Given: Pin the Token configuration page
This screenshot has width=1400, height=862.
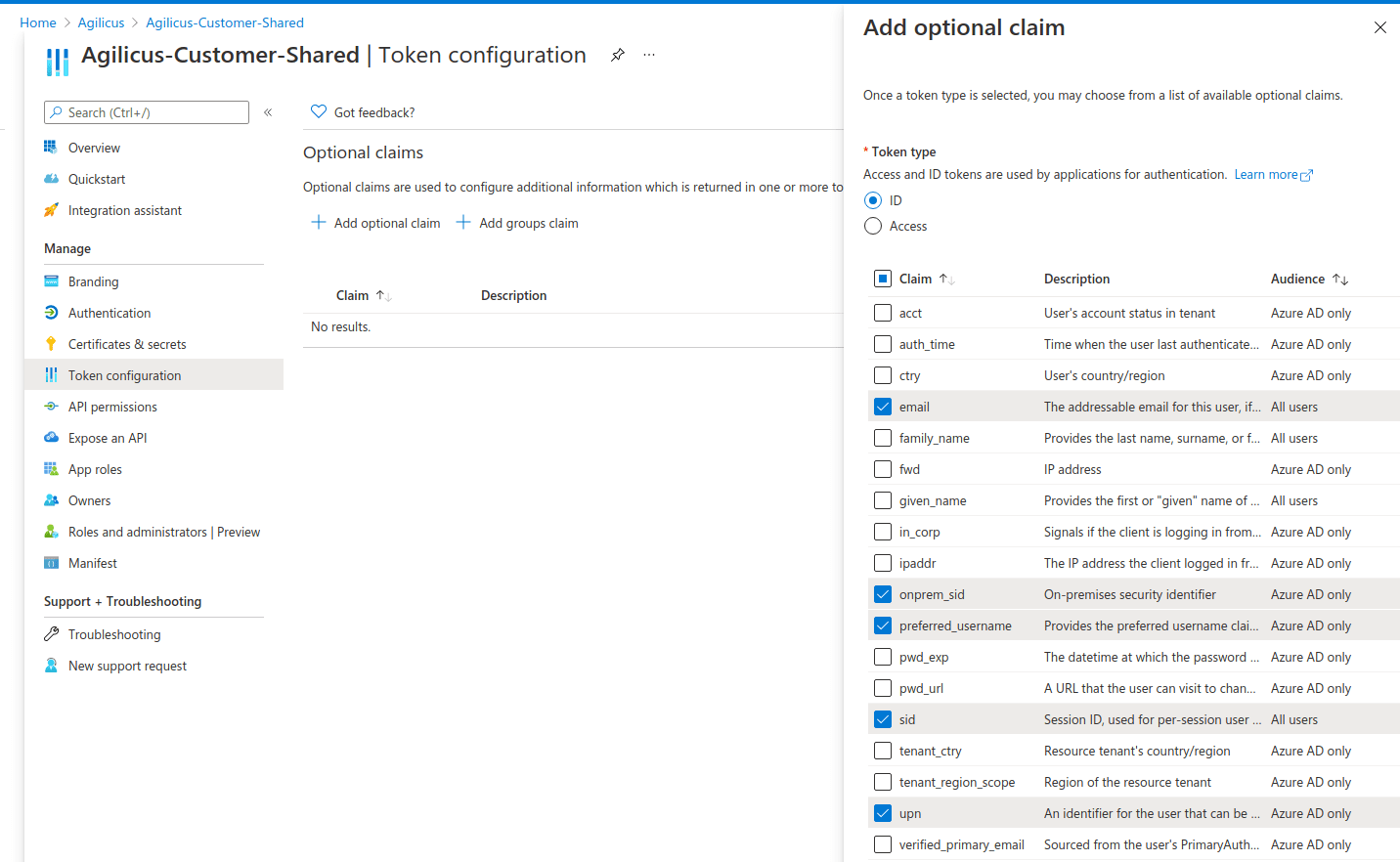Looking at the screenshot, I should (x=617, y=55).
